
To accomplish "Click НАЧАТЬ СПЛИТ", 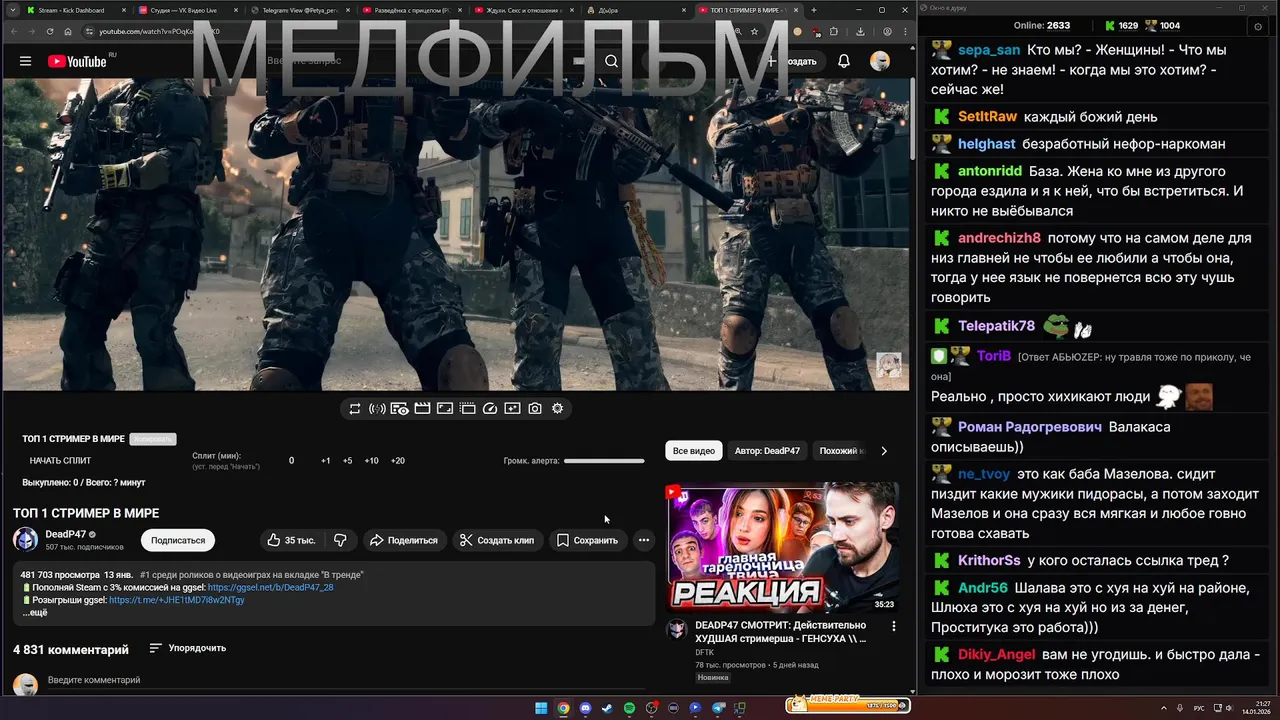I will tap(60, 461).
